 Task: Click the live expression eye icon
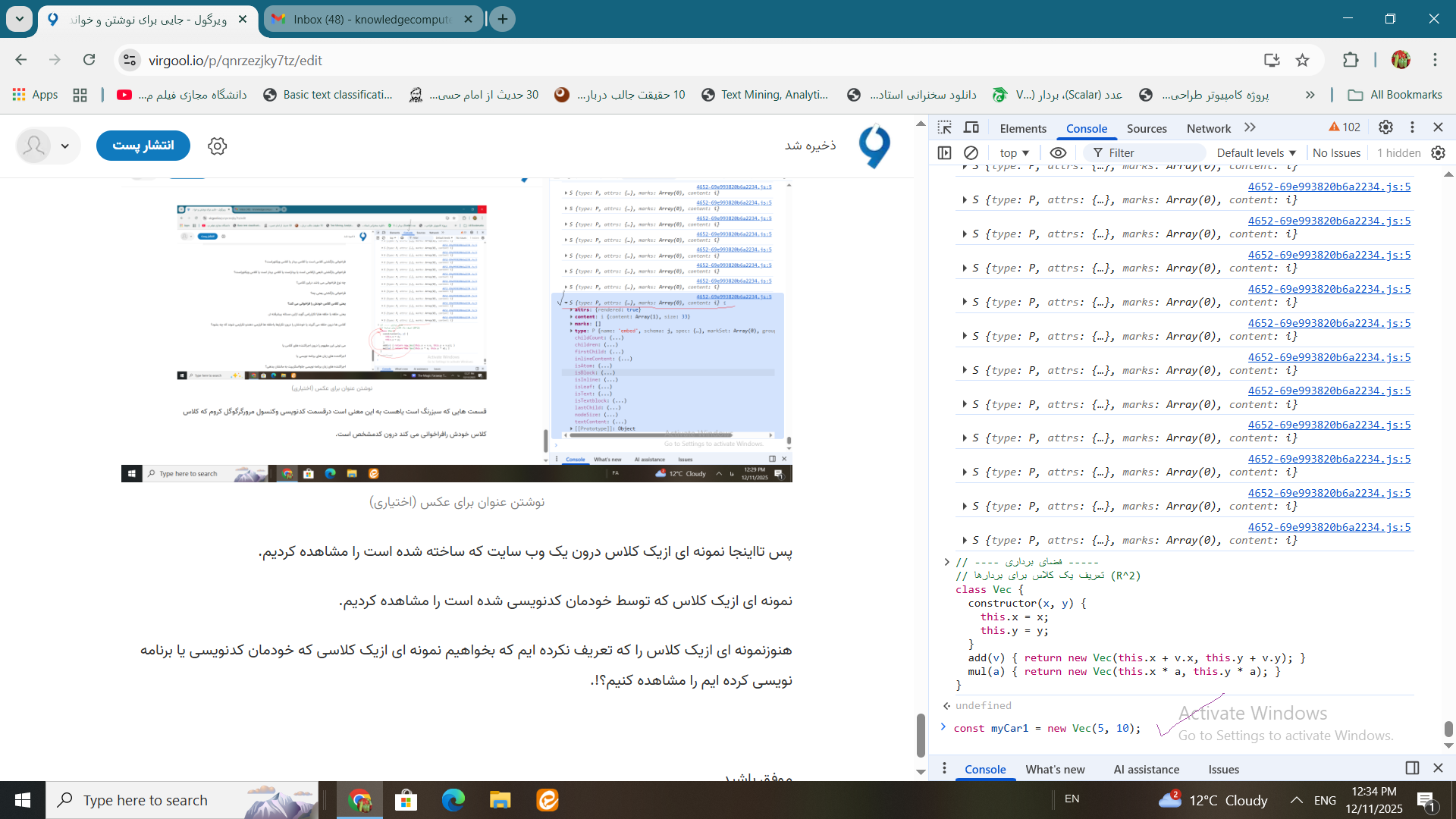1058,152
